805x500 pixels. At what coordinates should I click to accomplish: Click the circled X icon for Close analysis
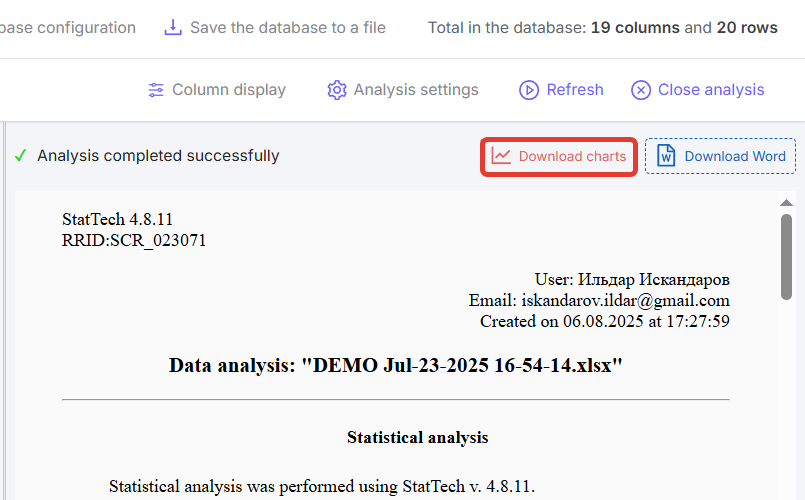pyautogui.click(x=641, y=90)
